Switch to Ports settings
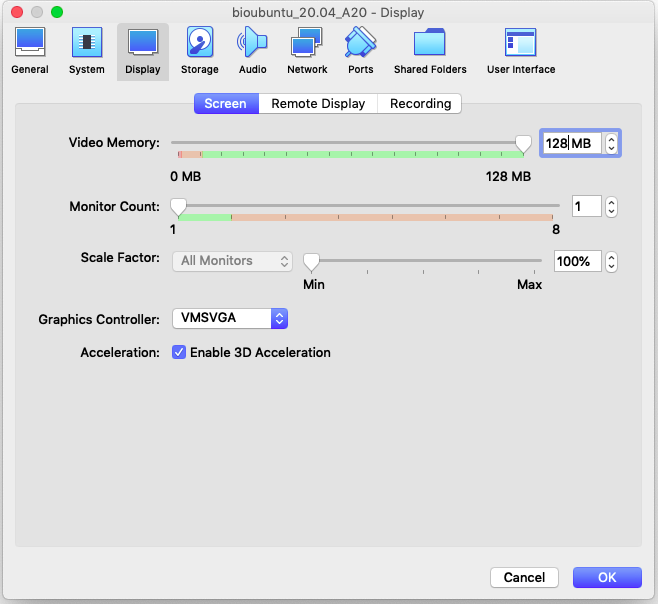 point(360,51)
